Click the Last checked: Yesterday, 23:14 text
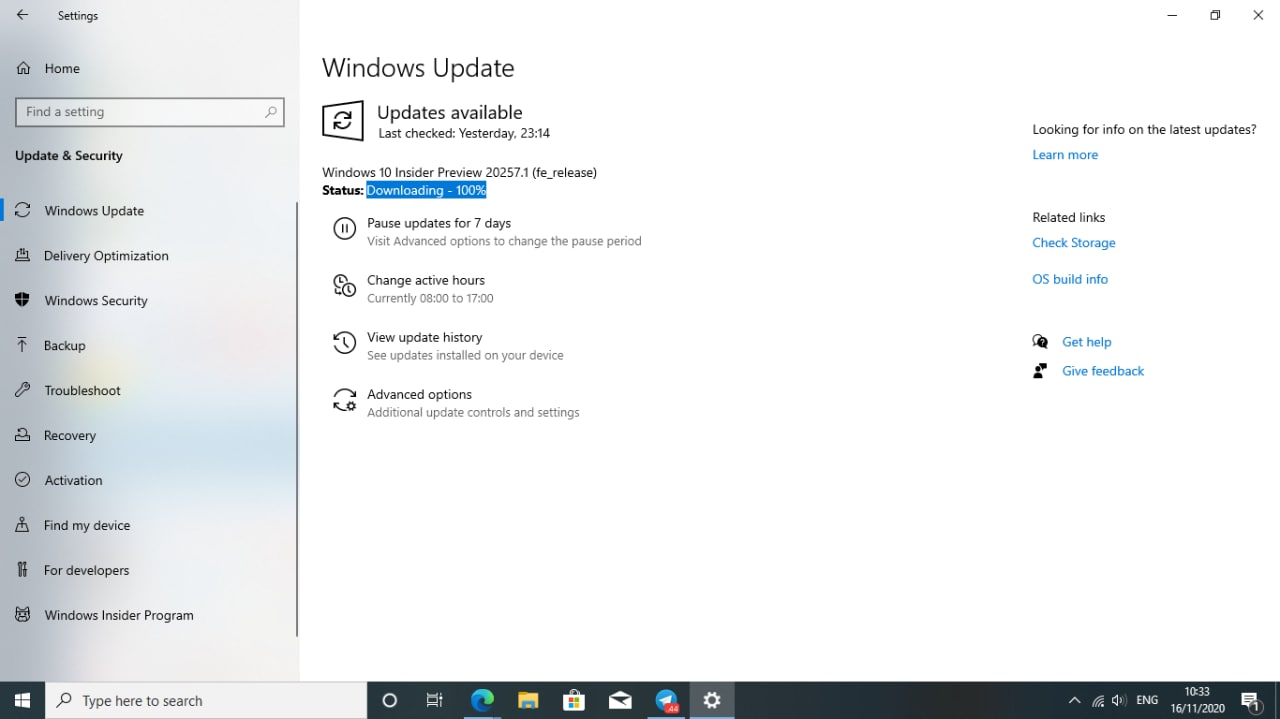Screen dimensions: 1280x719 tap(464, 133)
